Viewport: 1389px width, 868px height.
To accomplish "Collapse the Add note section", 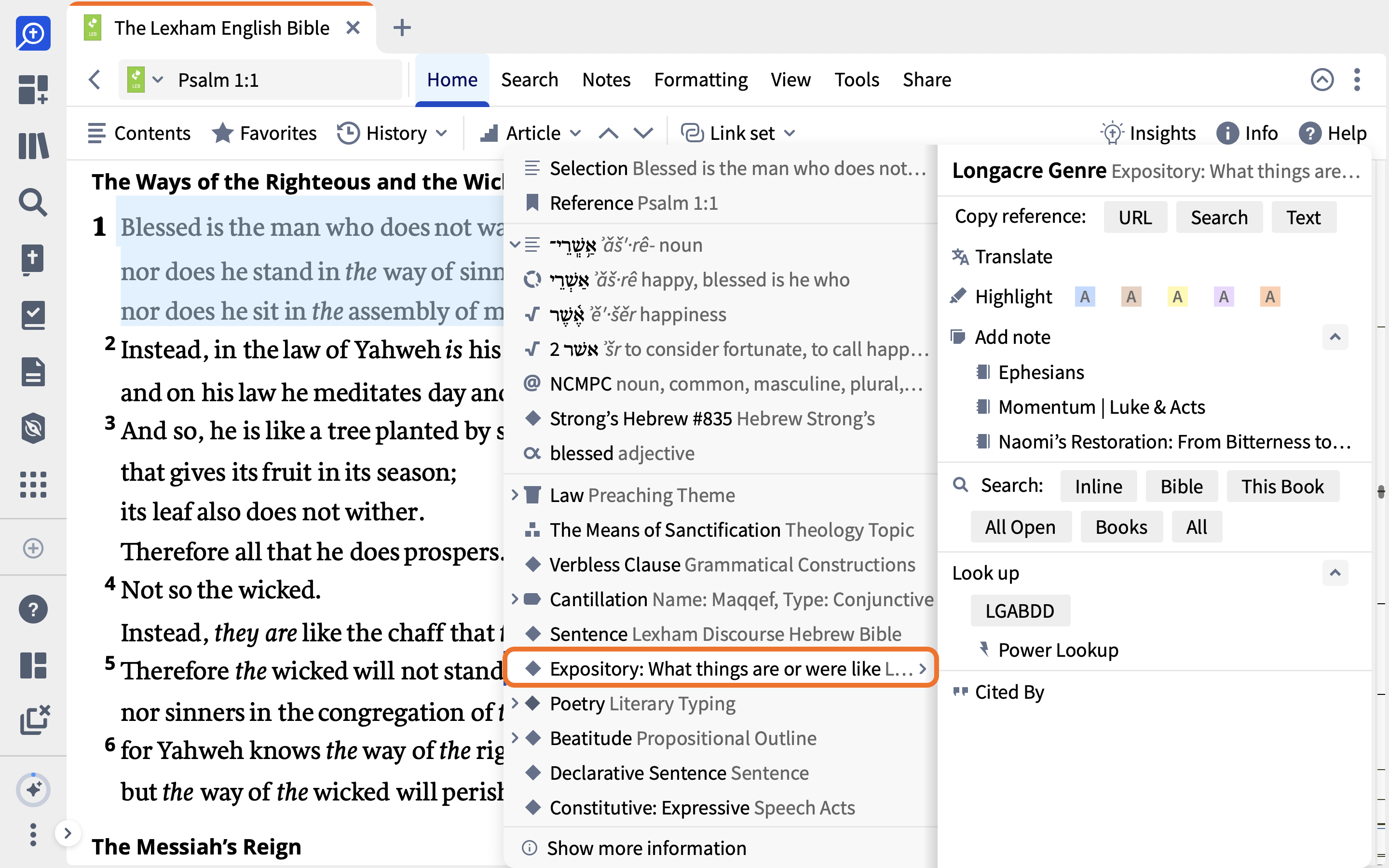I will click(1335, 337).
